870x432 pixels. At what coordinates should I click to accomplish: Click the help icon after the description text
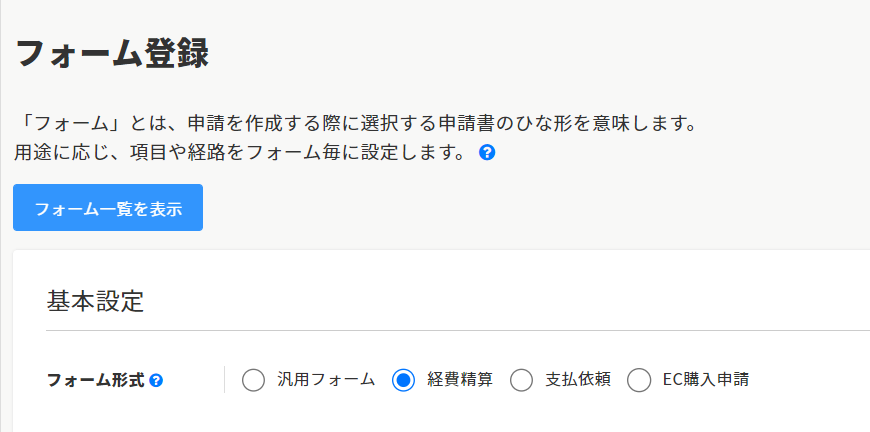pos(487,153)
